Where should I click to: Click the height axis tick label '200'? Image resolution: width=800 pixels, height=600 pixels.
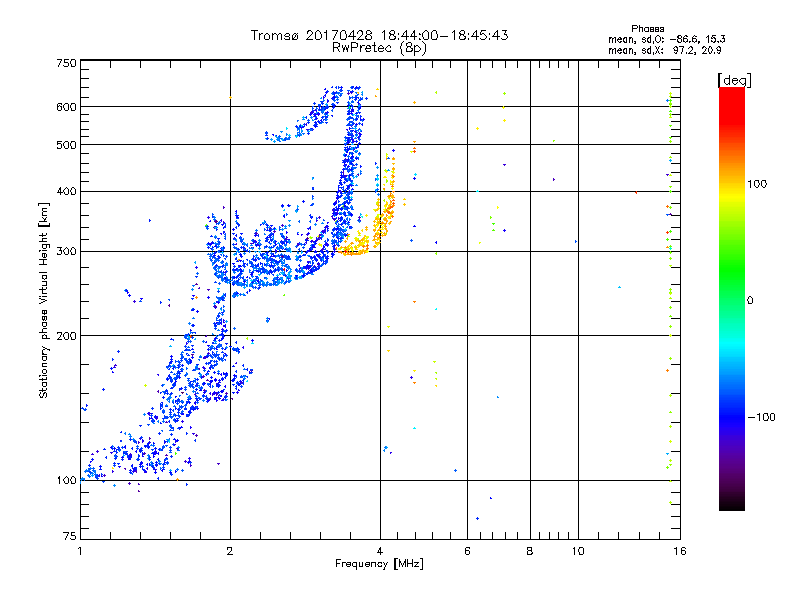(66, 336)
